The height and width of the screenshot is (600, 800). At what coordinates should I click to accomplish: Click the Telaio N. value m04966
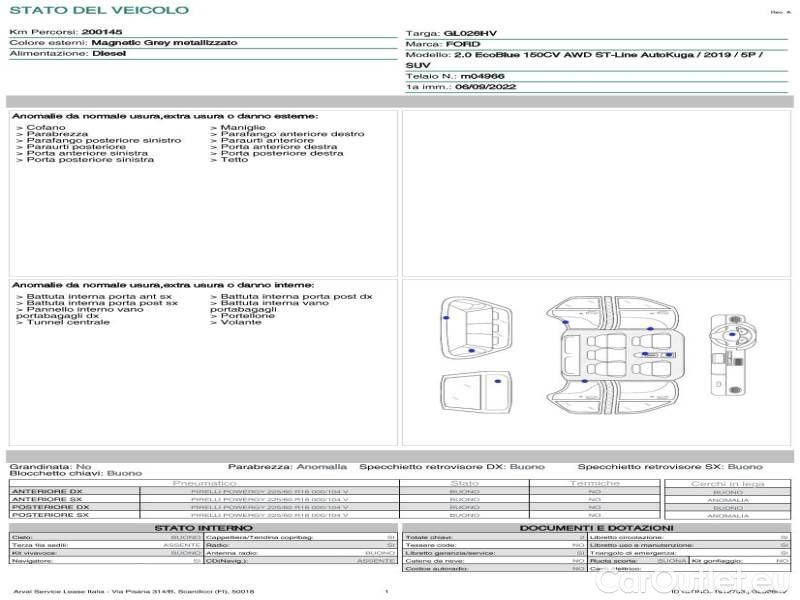tap(482, 76)
